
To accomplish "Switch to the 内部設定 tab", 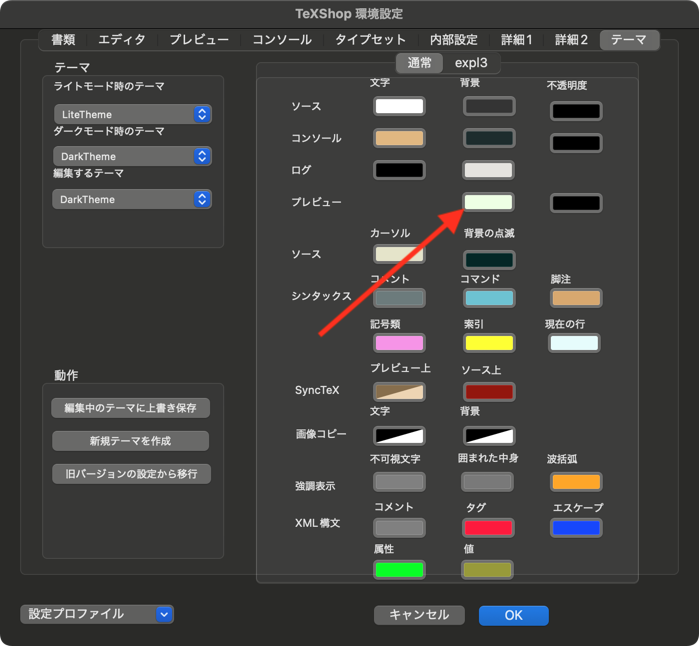I will pos(453,40).
